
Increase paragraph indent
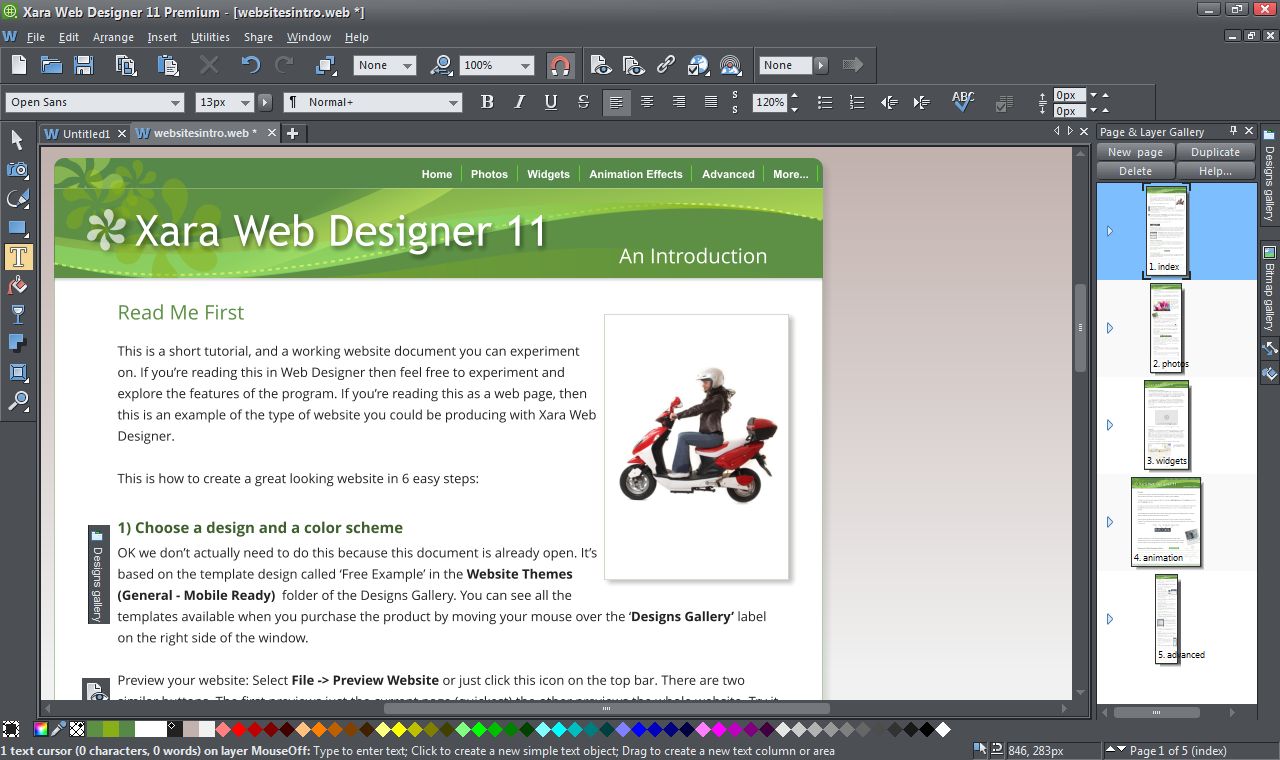click(x=921, y=102)
